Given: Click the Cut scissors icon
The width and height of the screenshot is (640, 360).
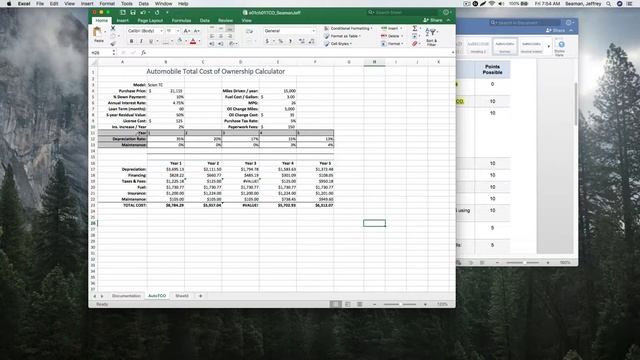Looking at the screenshot, I should (113, 28).
